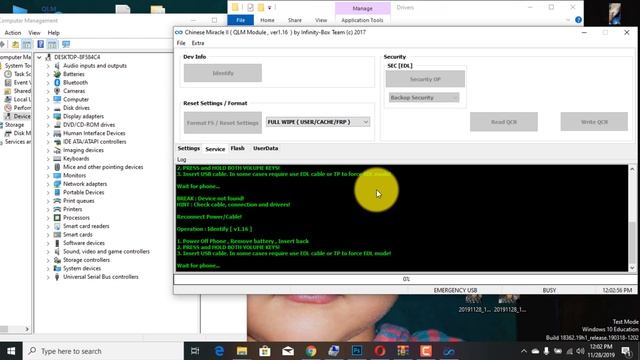
Task: Click the Security OP button
Action: coord(425,79)
